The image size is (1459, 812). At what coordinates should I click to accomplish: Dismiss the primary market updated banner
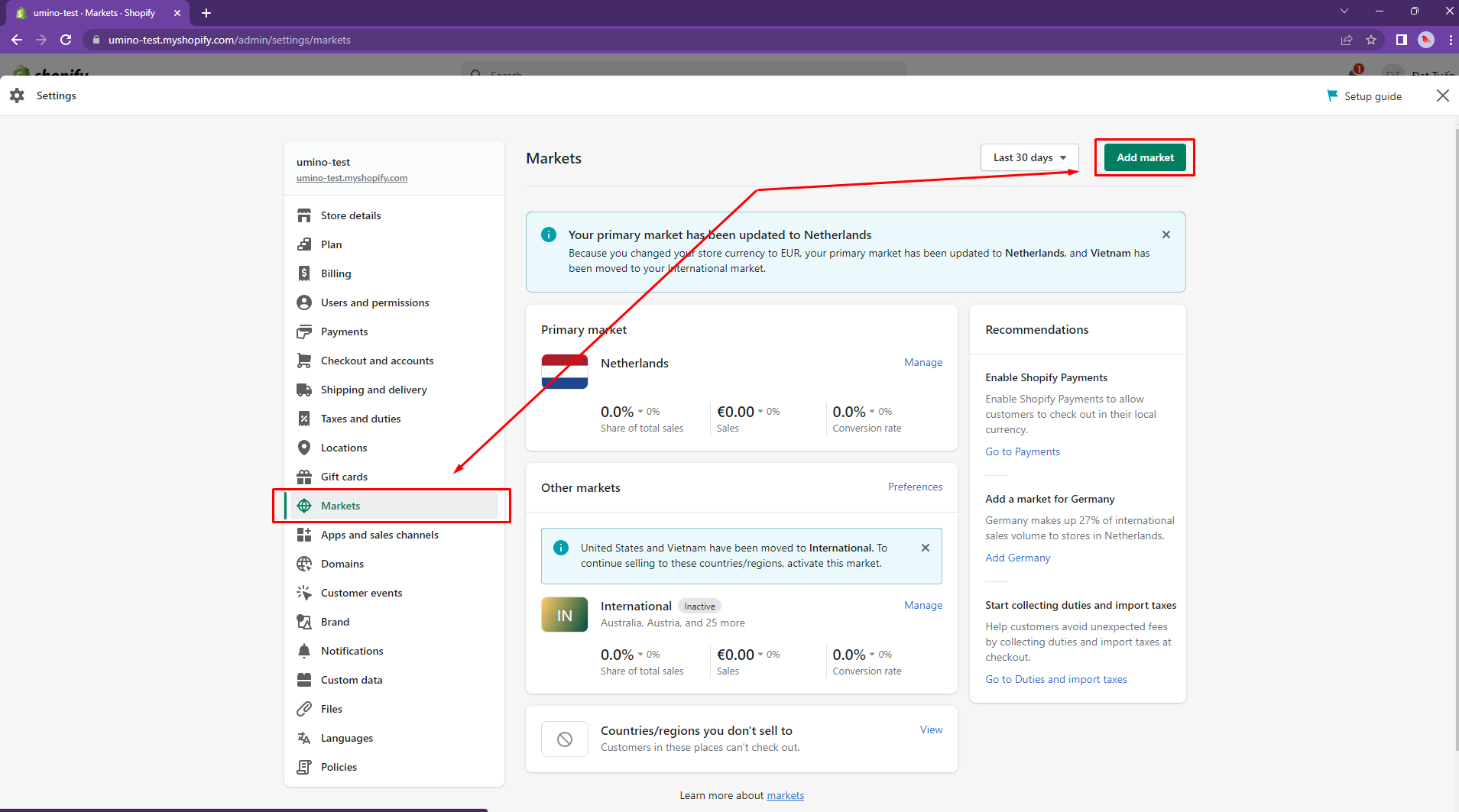pyautogui.click(x=1166, y=235)
